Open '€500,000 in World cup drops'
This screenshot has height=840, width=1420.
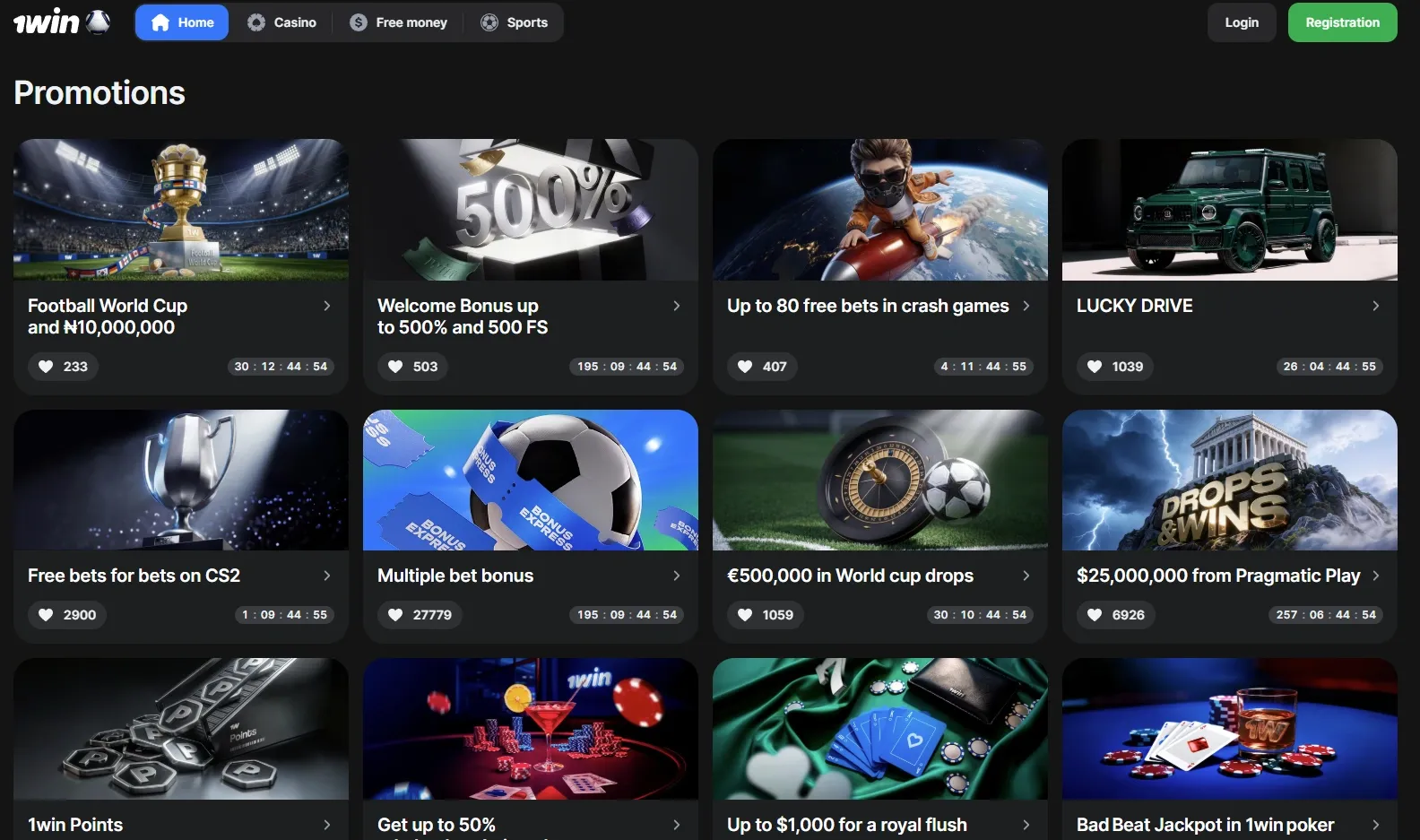850,576
